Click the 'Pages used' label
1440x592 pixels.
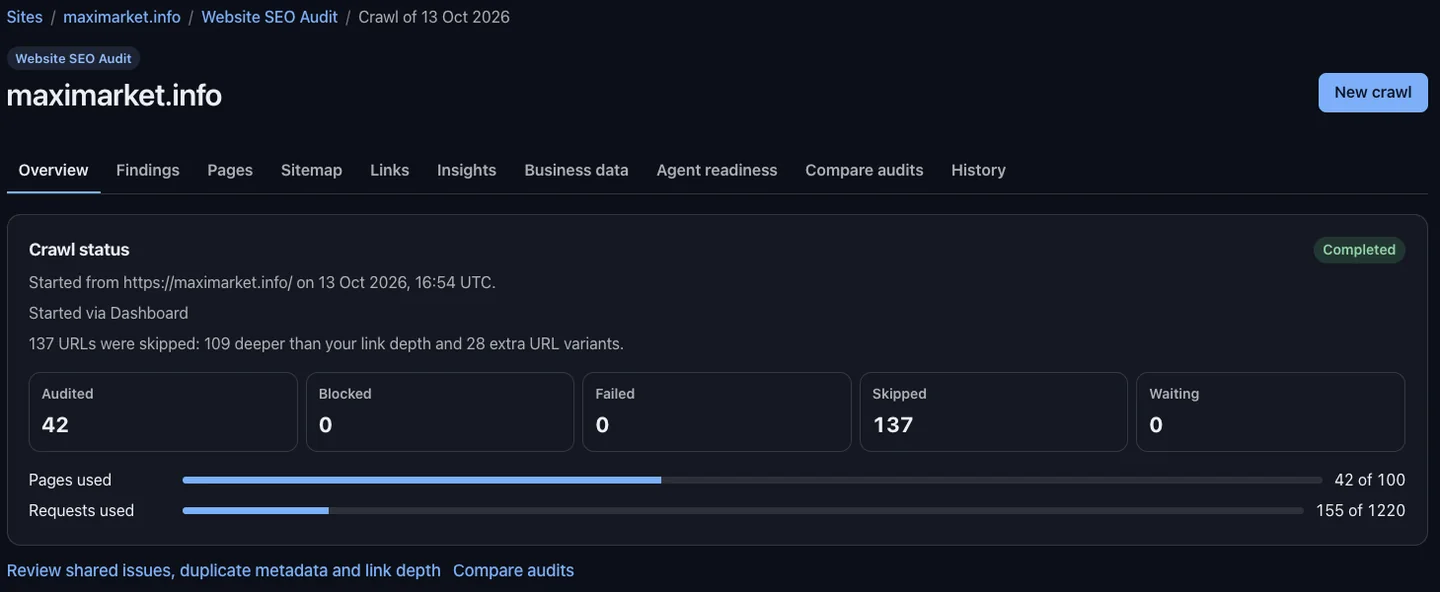(70, 480)
